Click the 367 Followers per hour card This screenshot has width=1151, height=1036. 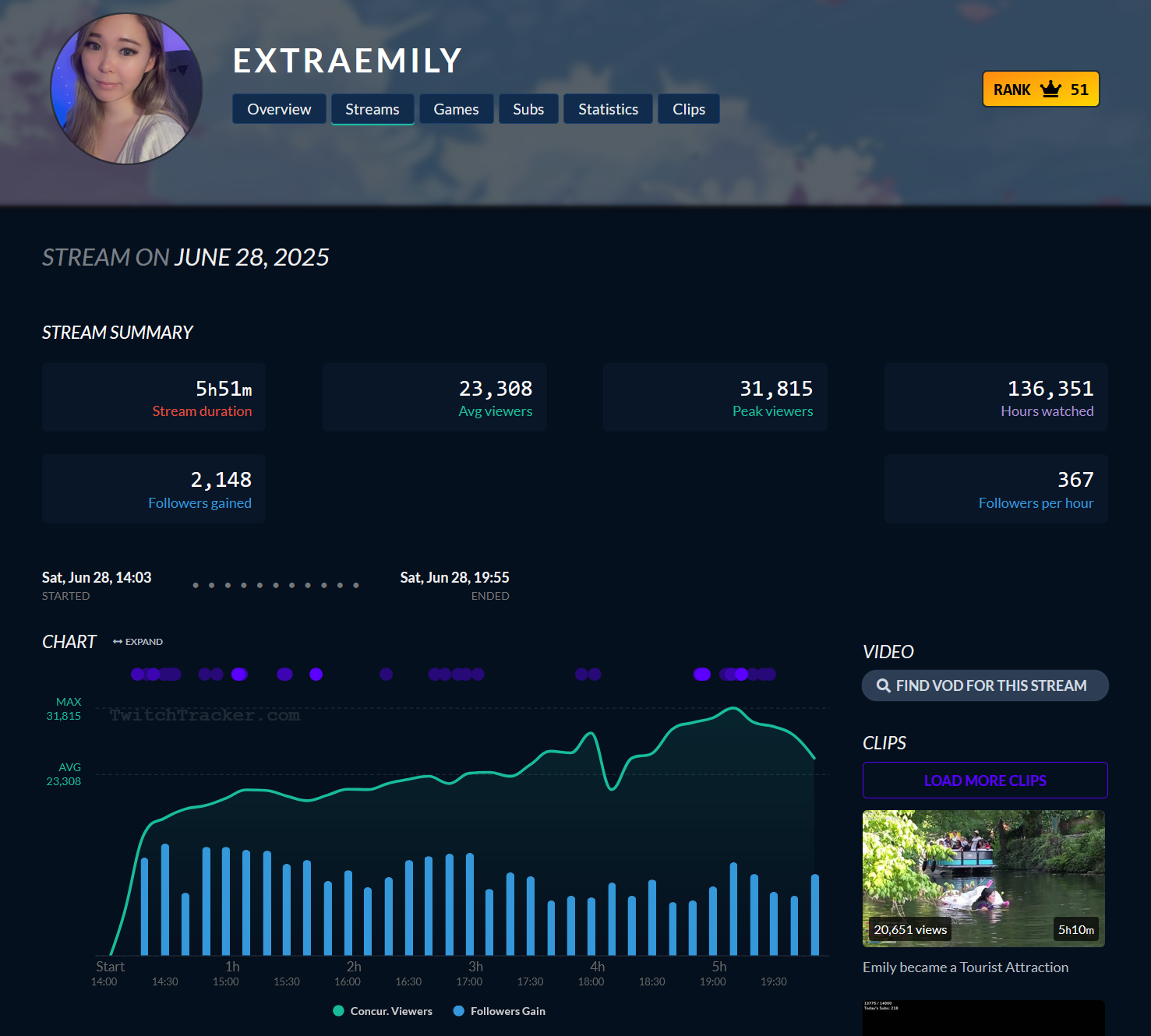996,489
